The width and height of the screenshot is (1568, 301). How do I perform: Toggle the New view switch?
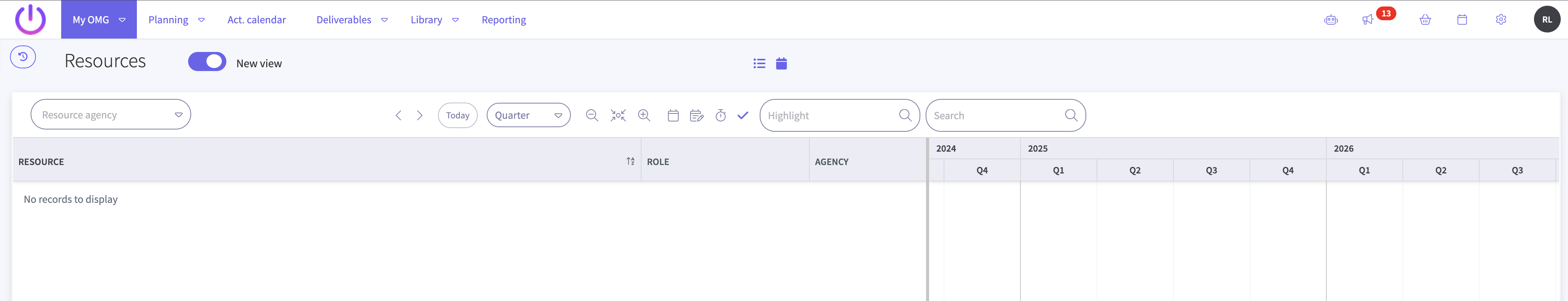coord(207,62)
